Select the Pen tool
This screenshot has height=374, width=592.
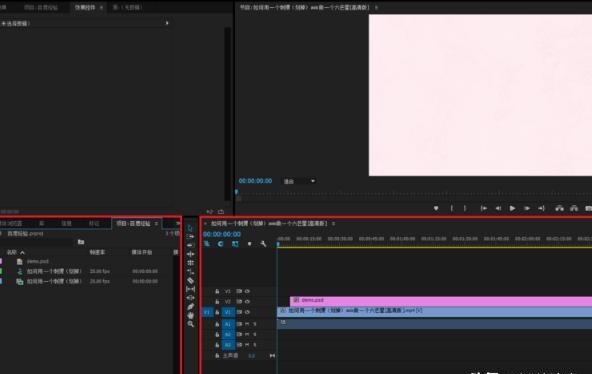point(190,306)
